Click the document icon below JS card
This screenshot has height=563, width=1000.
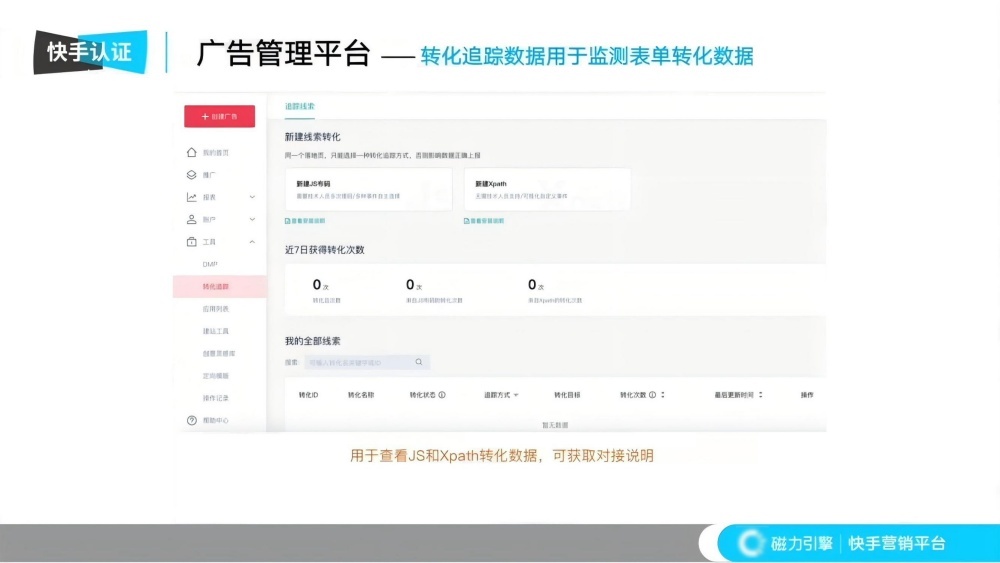click(x=288, y=221)
